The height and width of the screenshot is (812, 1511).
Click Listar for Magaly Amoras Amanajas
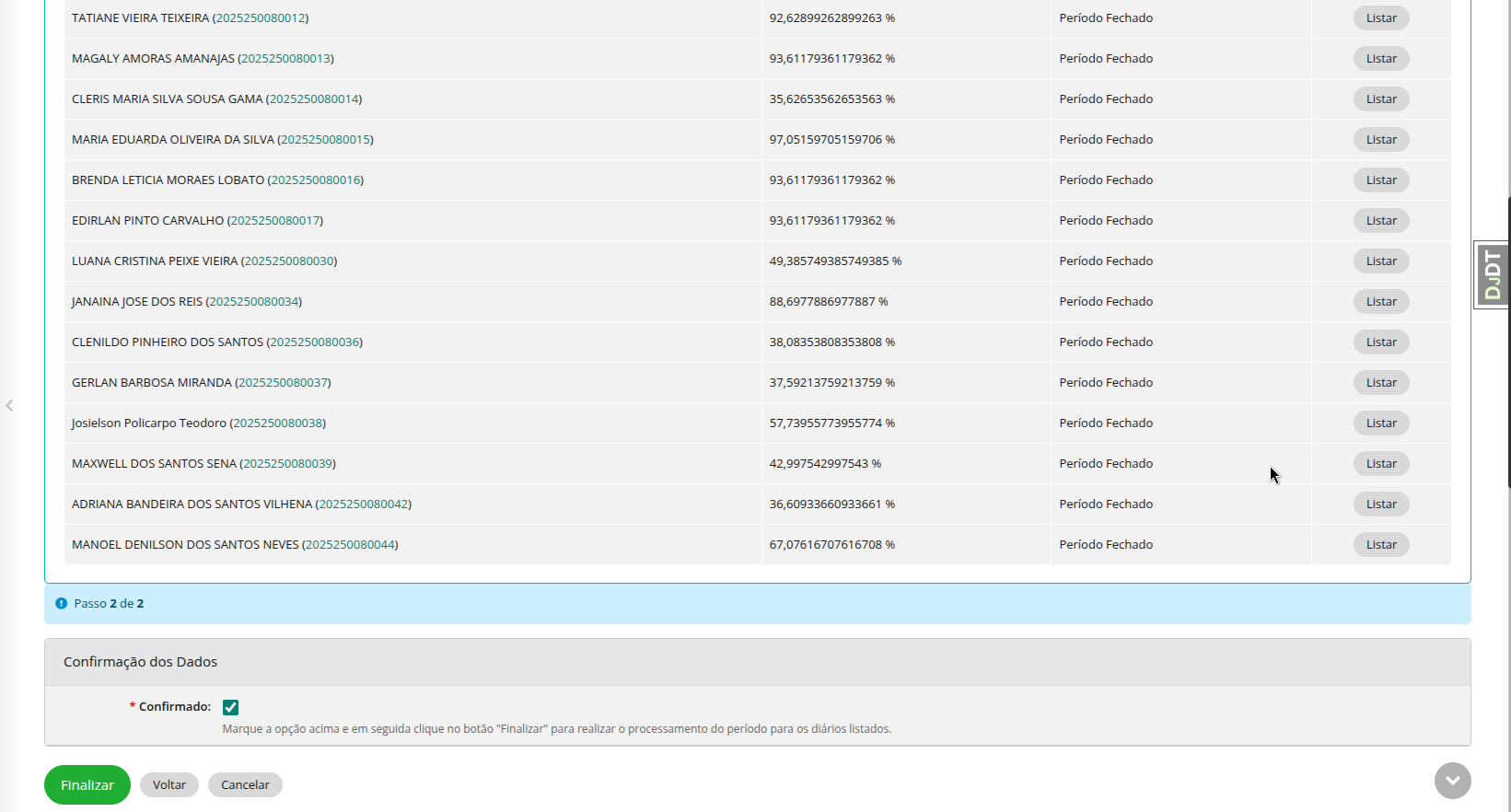[1381, 58]
